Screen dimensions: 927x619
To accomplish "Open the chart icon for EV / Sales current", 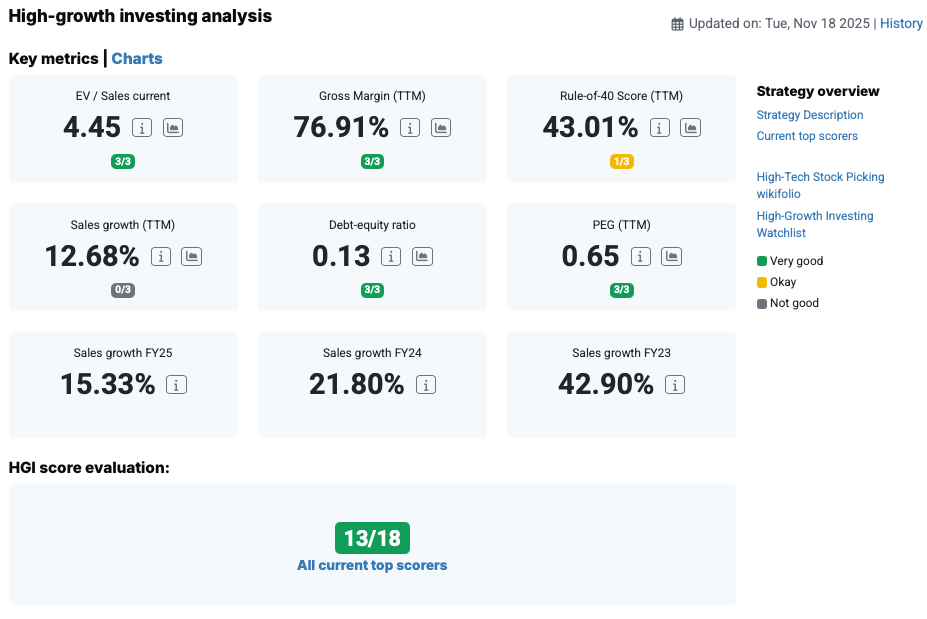I will 173,128.
